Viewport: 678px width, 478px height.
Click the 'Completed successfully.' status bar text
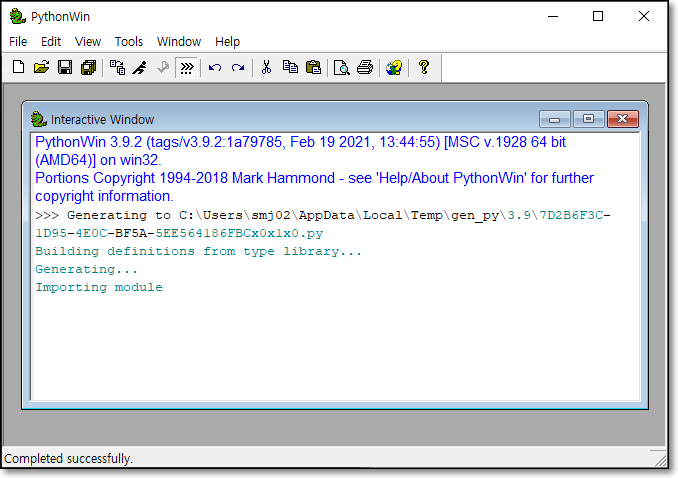tap(68, 459)
